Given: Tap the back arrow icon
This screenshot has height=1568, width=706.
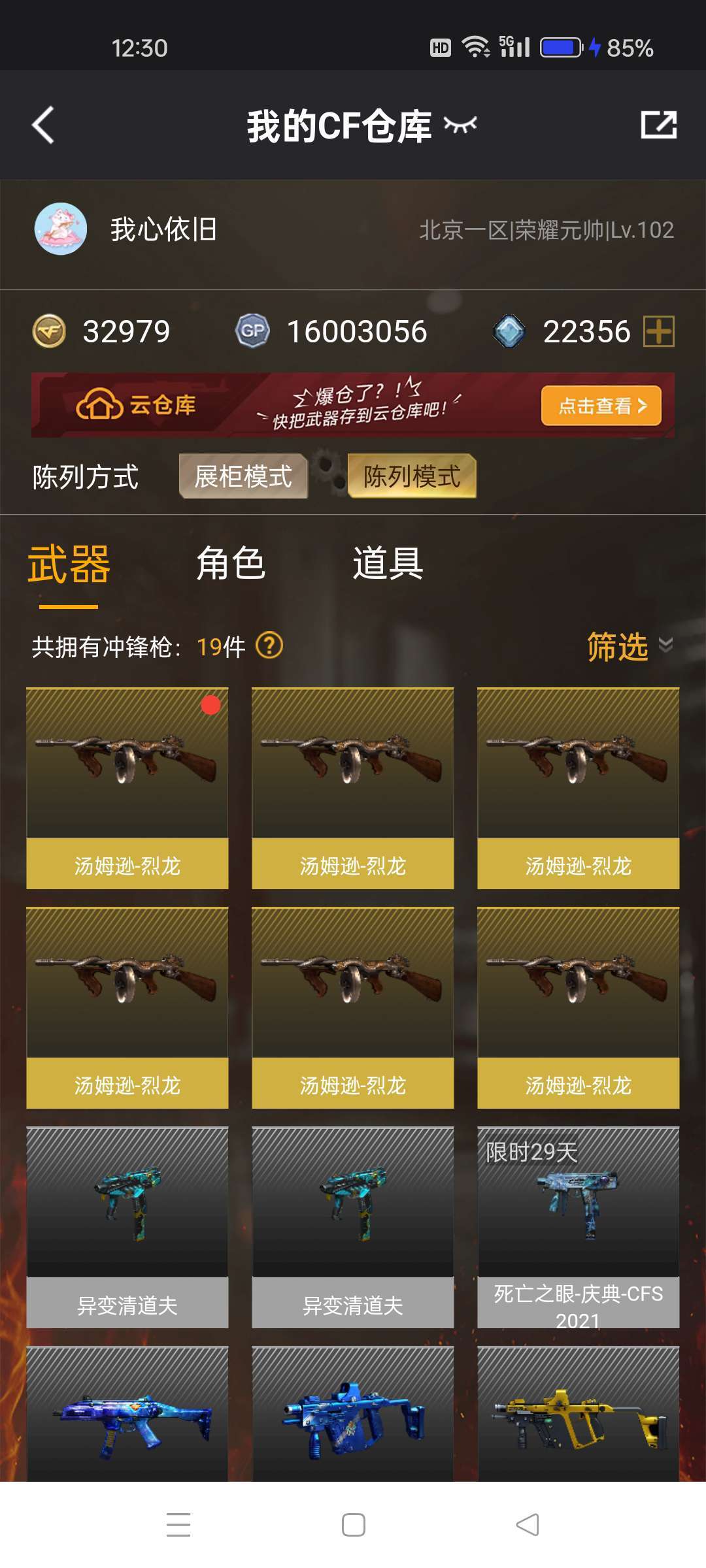Looking at the screenshot, I should coord(43,125).
